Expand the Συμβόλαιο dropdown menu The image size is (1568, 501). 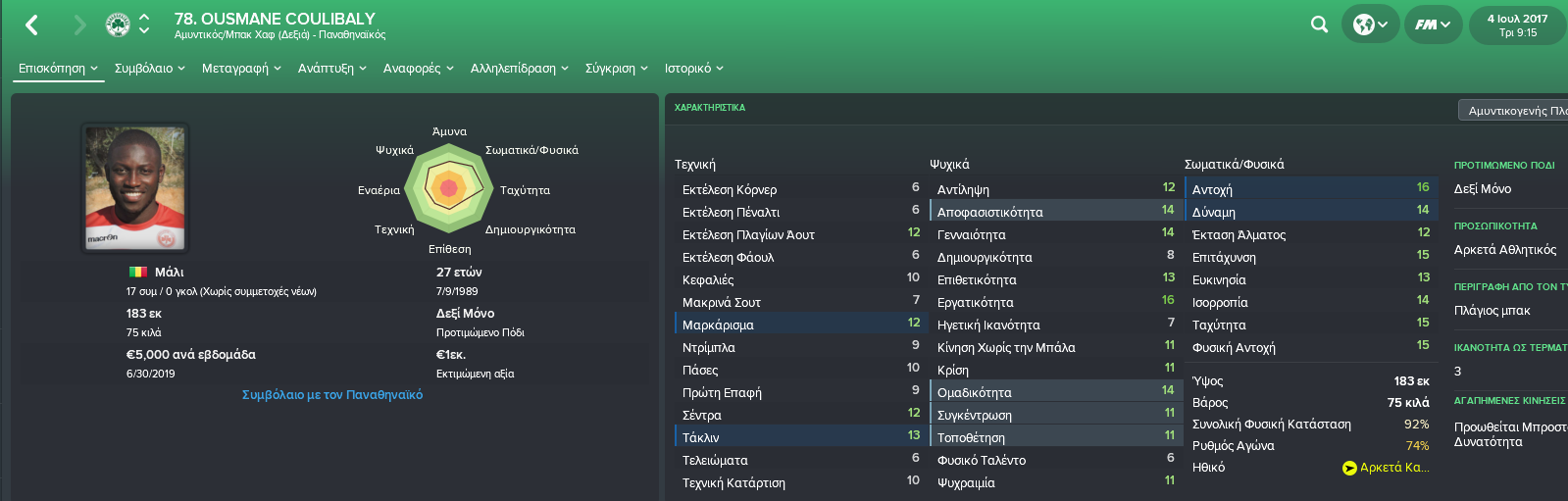pyautogui.click(x=150, y=69)
